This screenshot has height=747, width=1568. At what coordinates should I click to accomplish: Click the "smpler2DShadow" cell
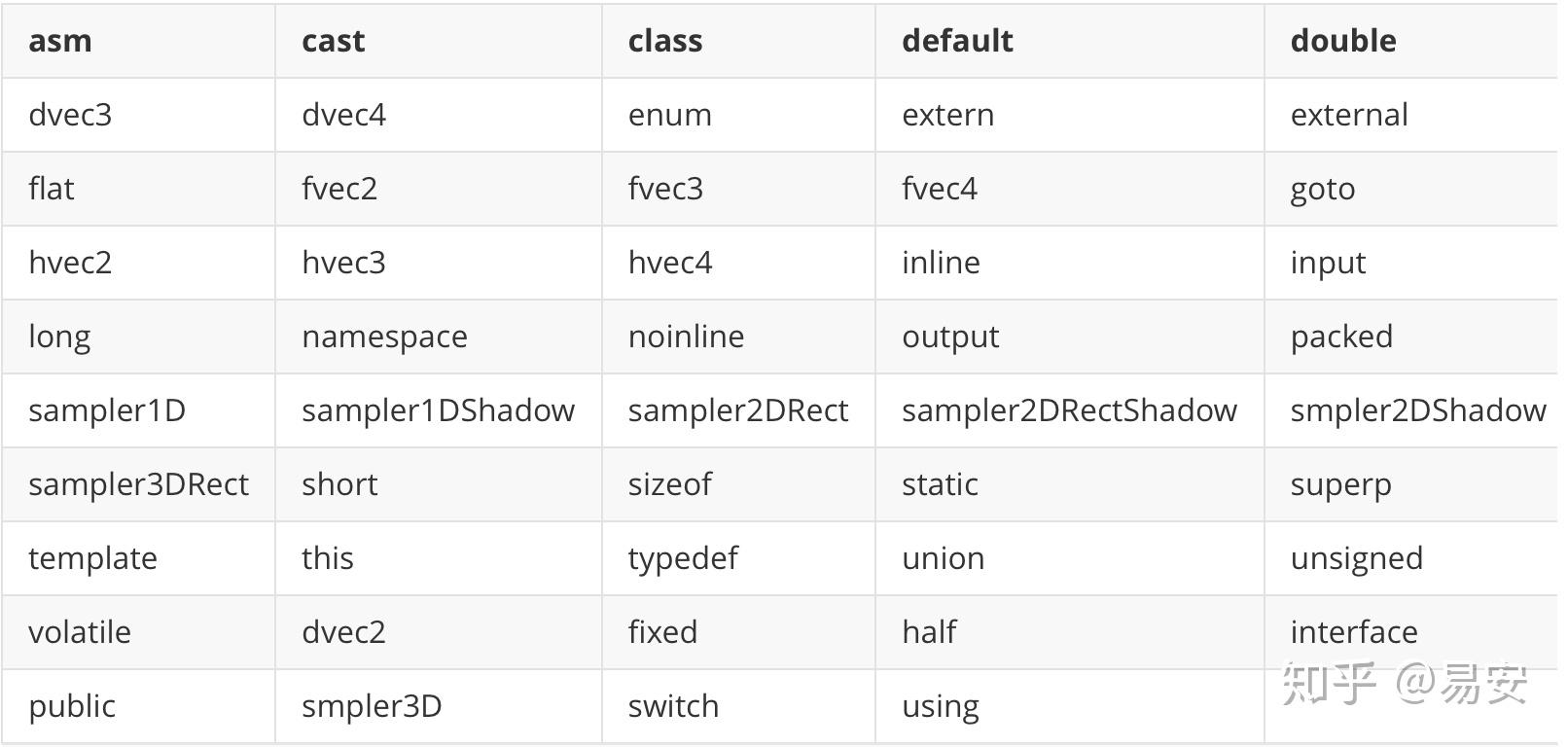[1417, 410]
